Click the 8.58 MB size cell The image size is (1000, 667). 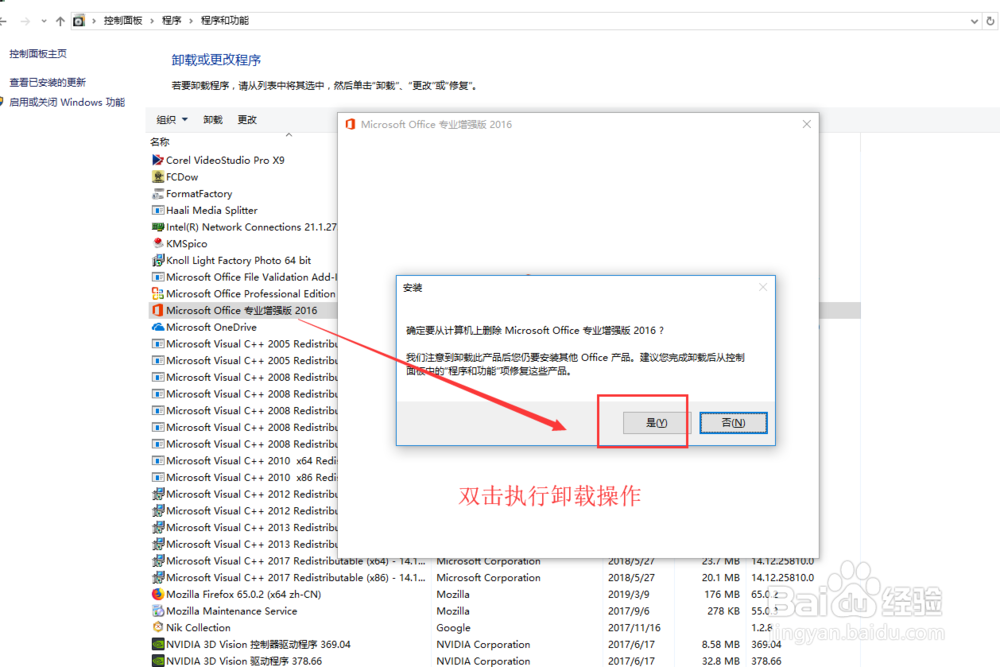(x=721, y=644)
